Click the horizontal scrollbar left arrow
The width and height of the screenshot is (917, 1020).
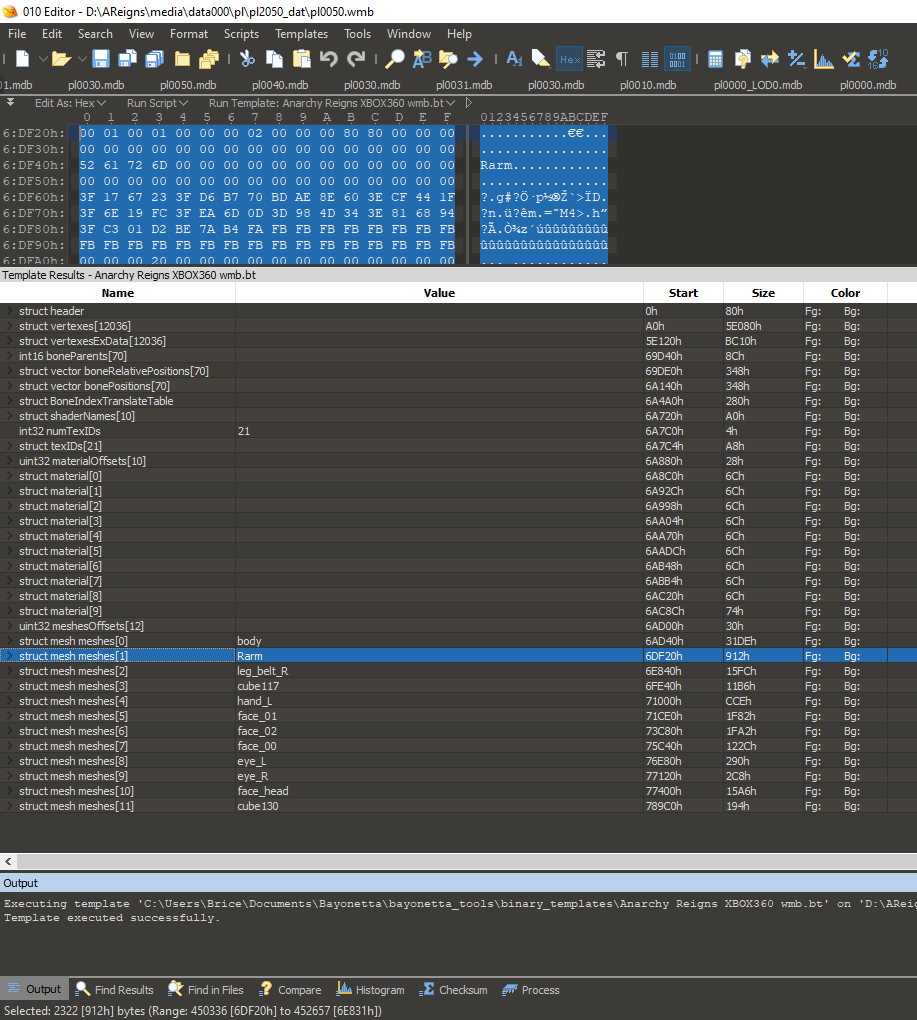8,861
